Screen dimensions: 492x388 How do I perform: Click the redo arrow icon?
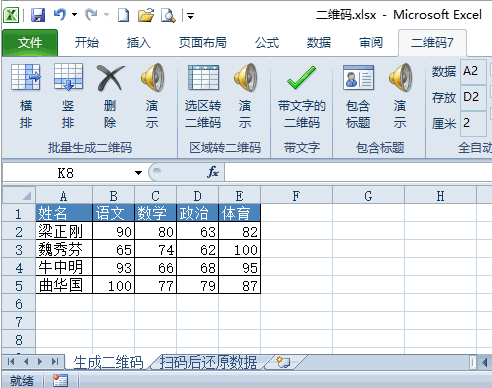point(92,15)
